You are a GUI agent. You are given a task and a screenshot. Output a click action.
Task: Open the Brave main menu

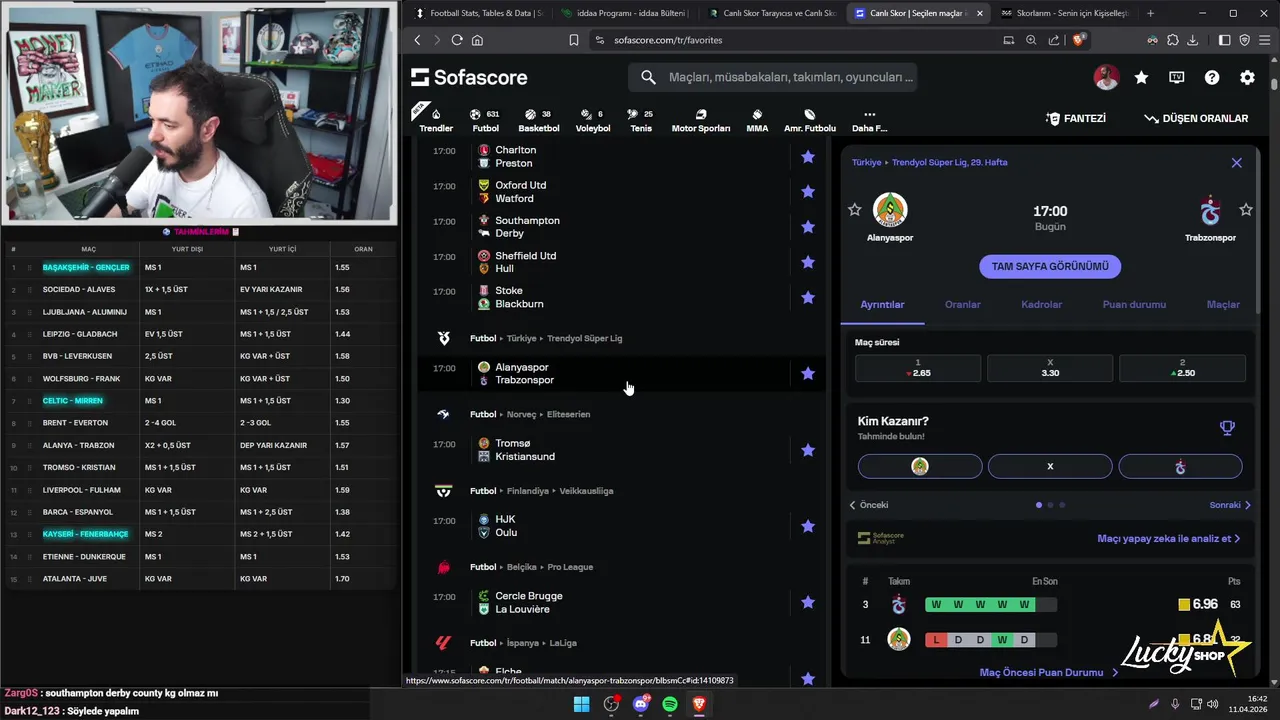(1265, 40)
